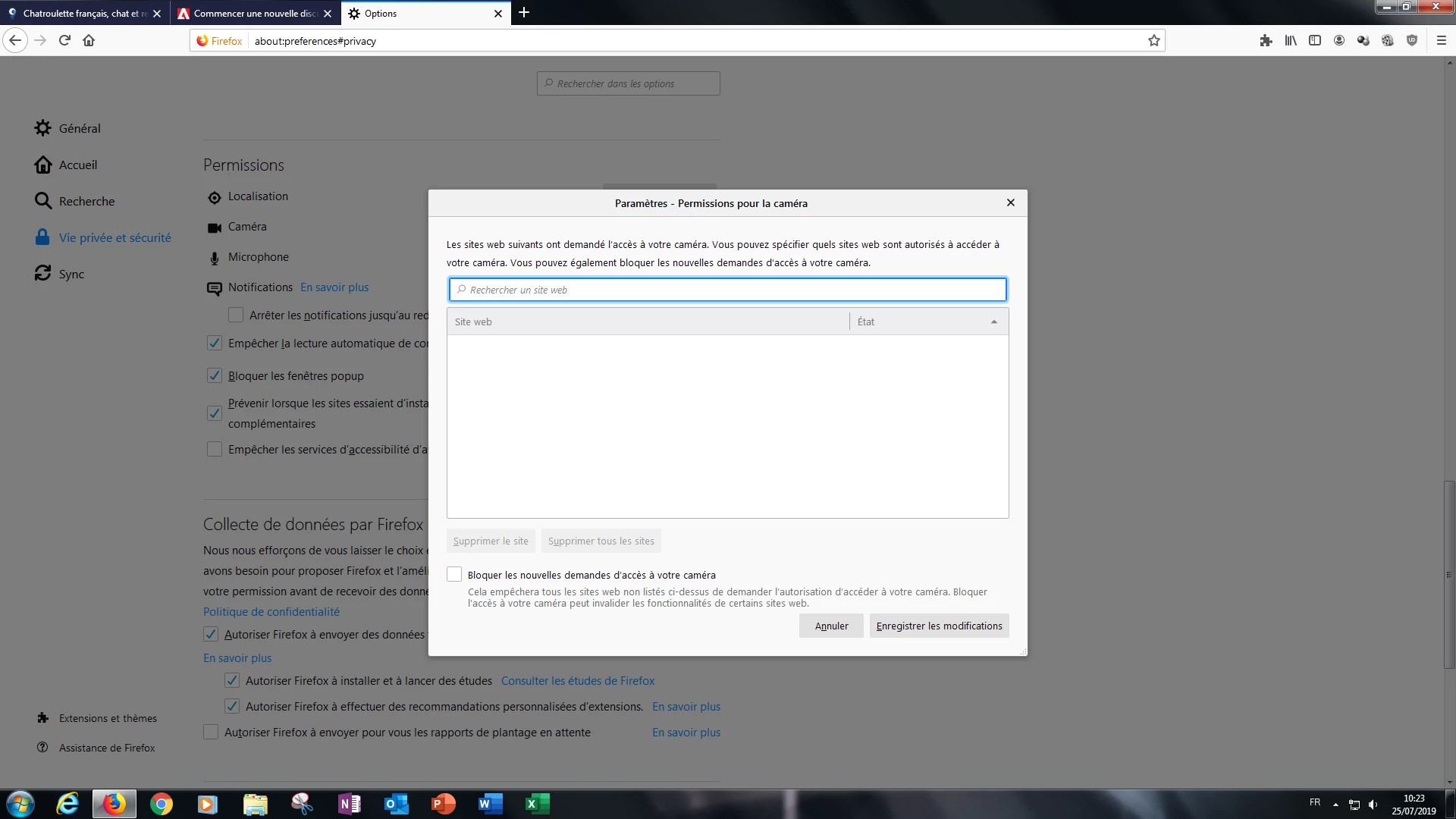1456x819 pixels.
Task: Click Enregistrer les modifications button
Action: pyautogui.click(x=939, y=626)
